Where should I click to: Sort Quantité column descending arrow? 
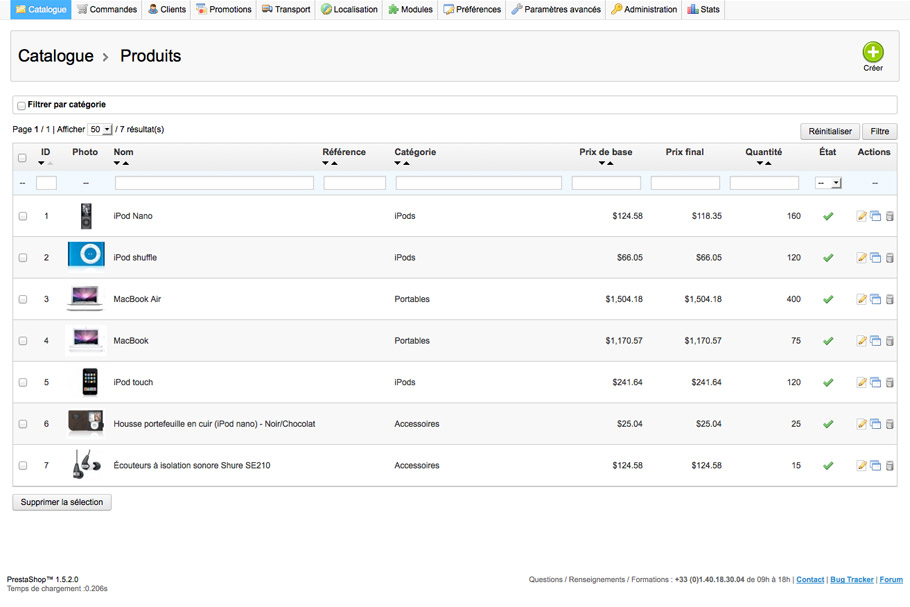pos(760,163)
